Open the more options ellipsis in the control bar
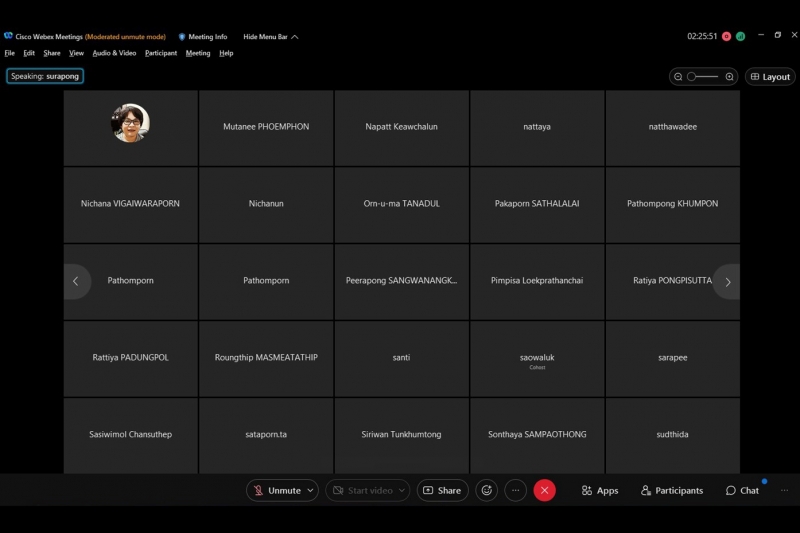Viewport: 800px width, 533px height. [516, 490]
